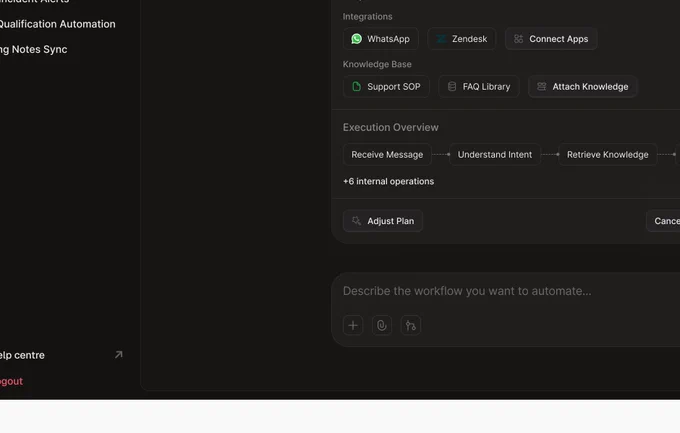The image size is (680, 433).
Task: Open the Zendesk integration chip
Action: [461, 39]
